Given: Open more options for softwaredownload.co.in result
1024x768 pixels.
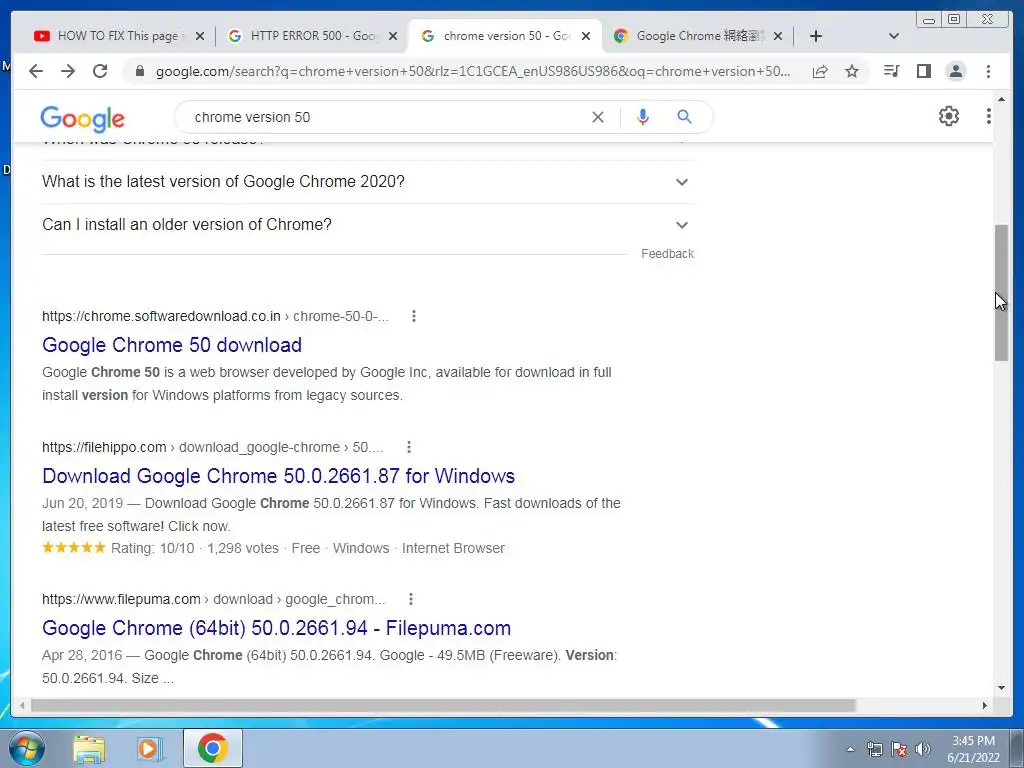Looking at the screenshot, I should click(x=413, y=316).
